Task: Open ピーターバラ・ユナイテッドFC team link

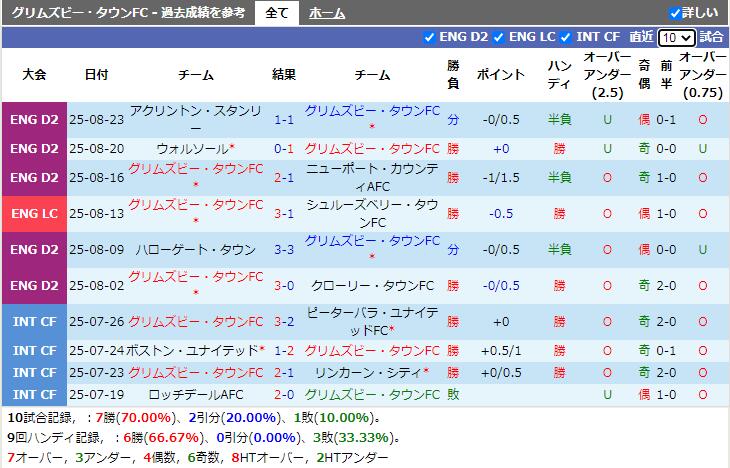Action: click(x=372, y=321)
